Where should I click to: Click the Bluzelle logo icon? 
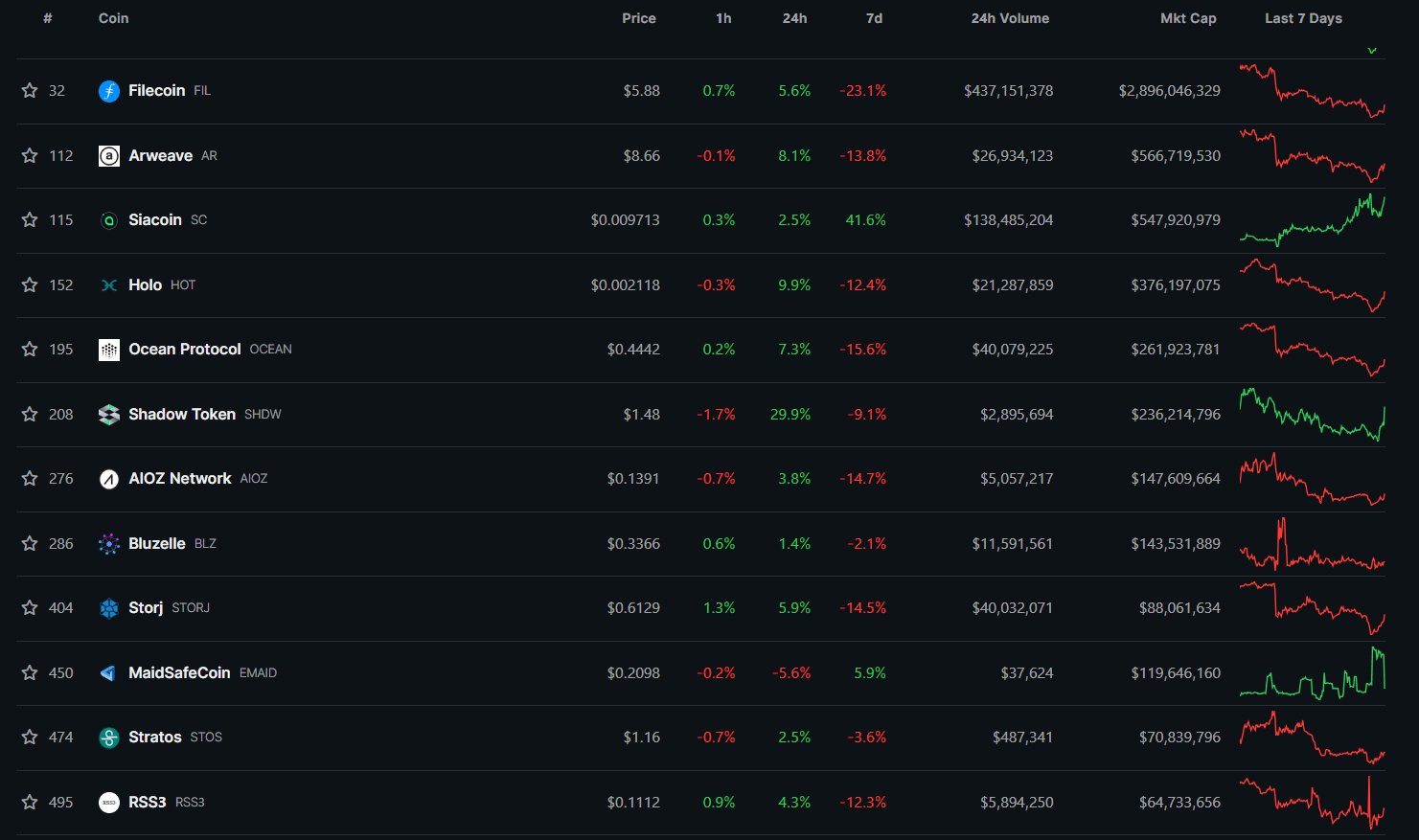[109, 544]
